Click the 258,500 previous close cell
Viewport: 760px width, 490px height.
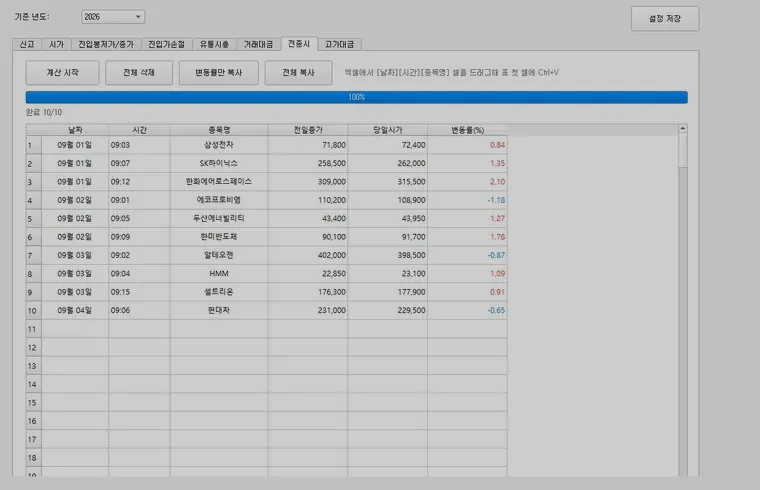[308, 163]
